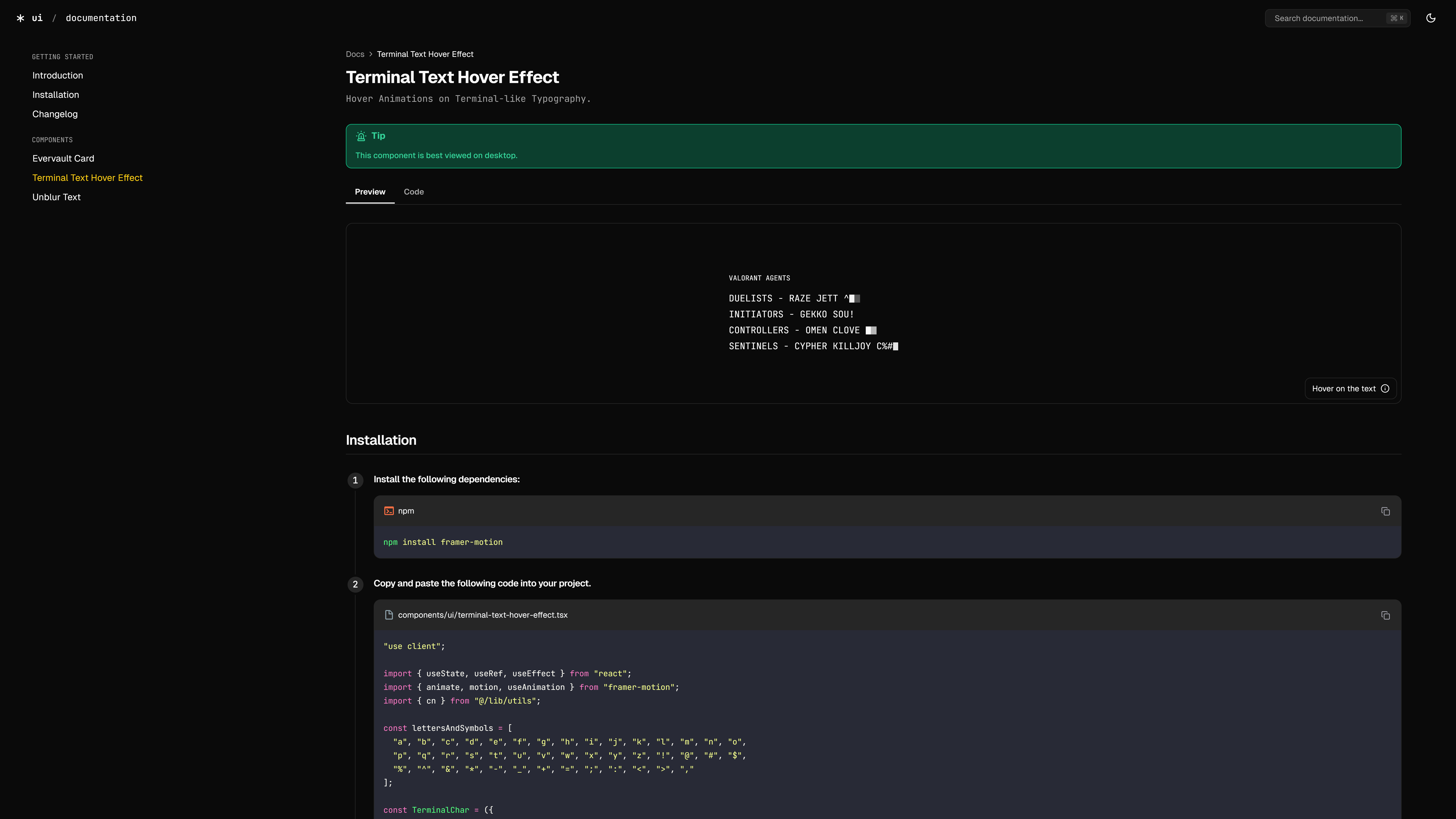Click components/ui/terminal-text-hover-effect.tsx filename
The width and height of the screenshot is (1456, 819).
click(x=483, y=615)
